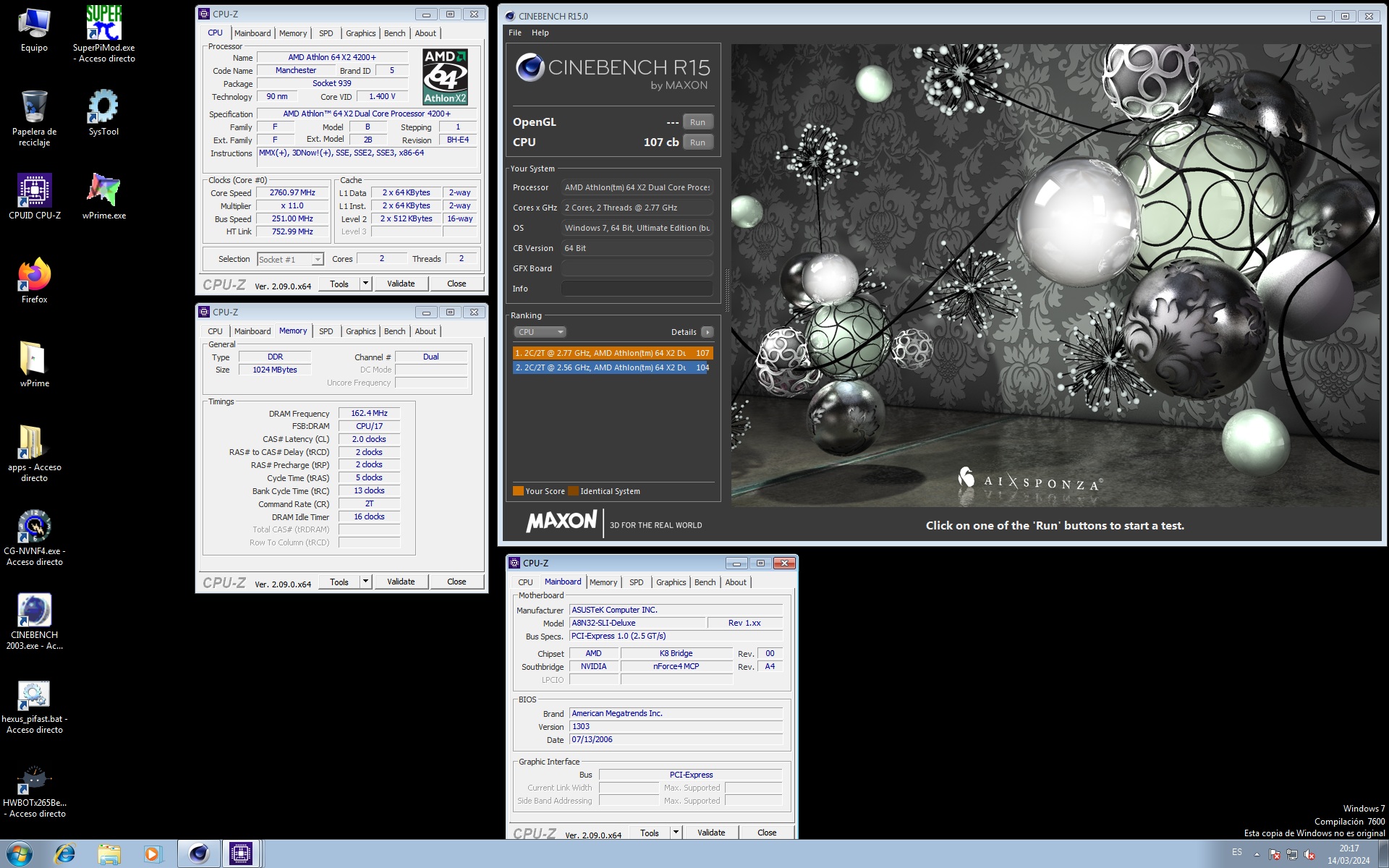Open Graphics tab in Mainboard CPU-Z window
The image size is (1389, 868).
coord(671,582)
